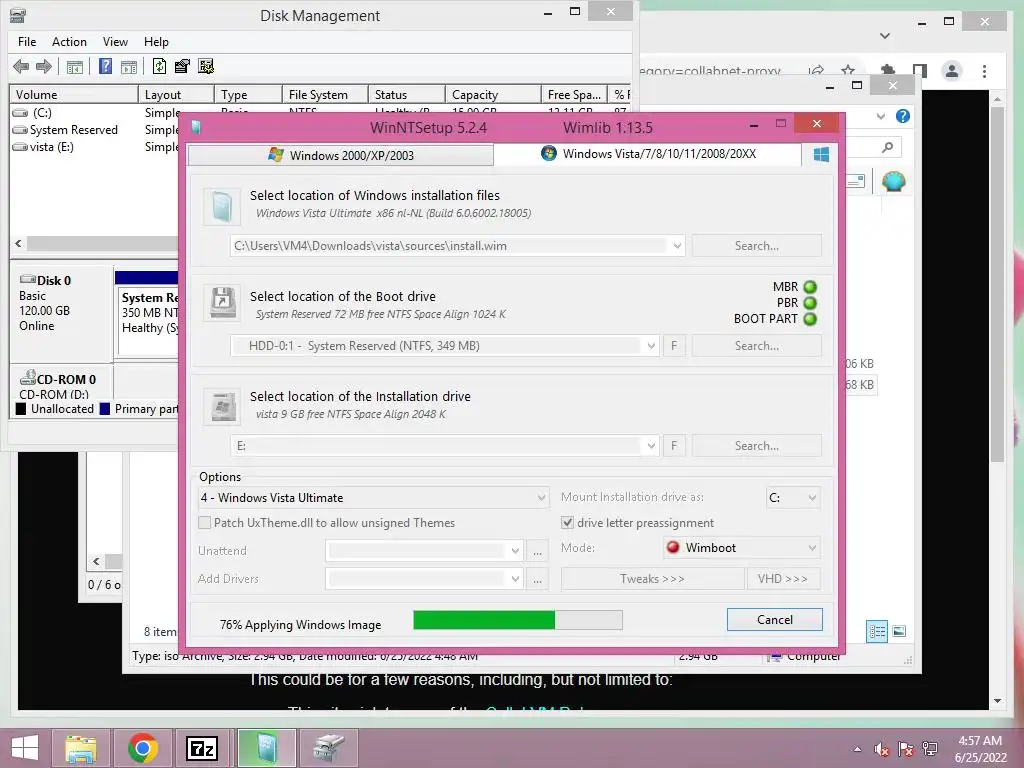Click Chrome's share page icon
This screenshot has width=1024, height=768.
click(816, 71)
